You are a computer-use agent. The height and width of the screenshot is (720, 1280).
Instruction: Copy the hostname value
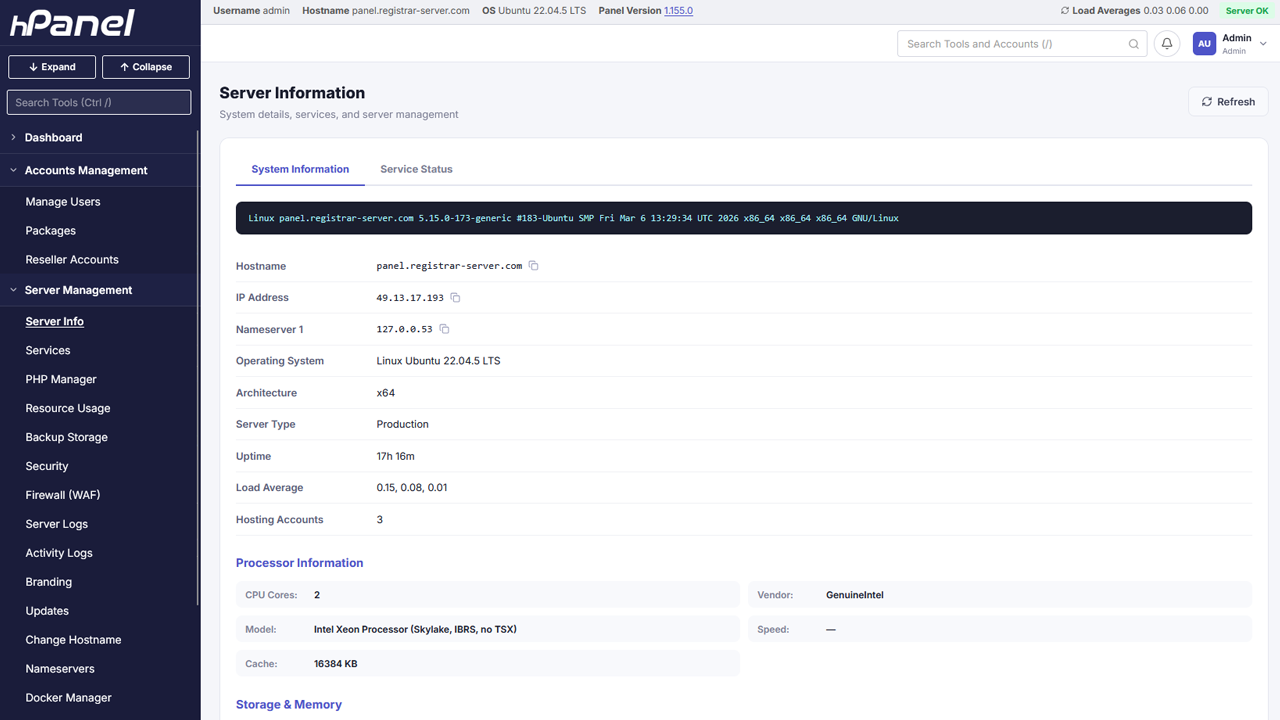[x=534, y=266]
